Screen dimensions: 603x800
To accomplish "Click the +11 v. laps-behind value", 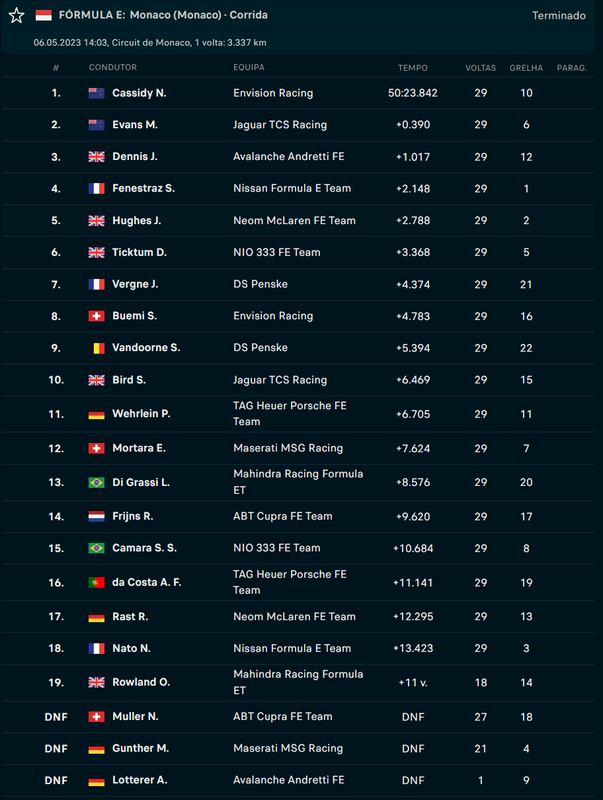I will tap(413, 682).
